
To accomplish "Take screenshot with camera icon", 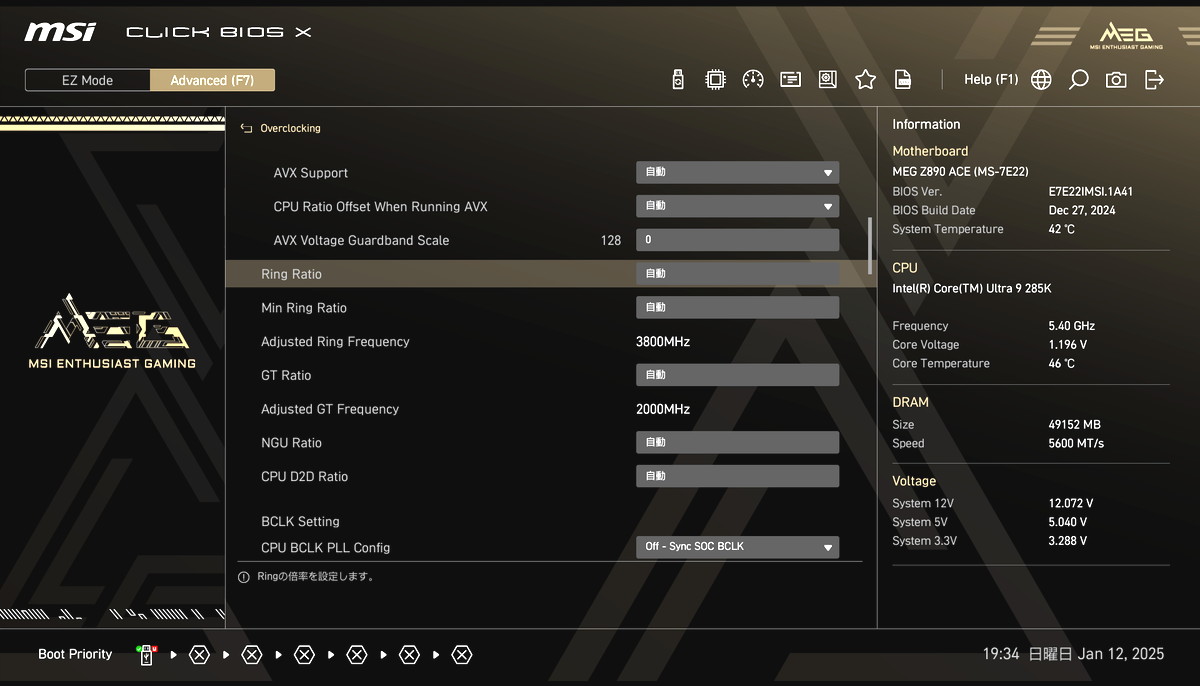I will (1116, 80).
